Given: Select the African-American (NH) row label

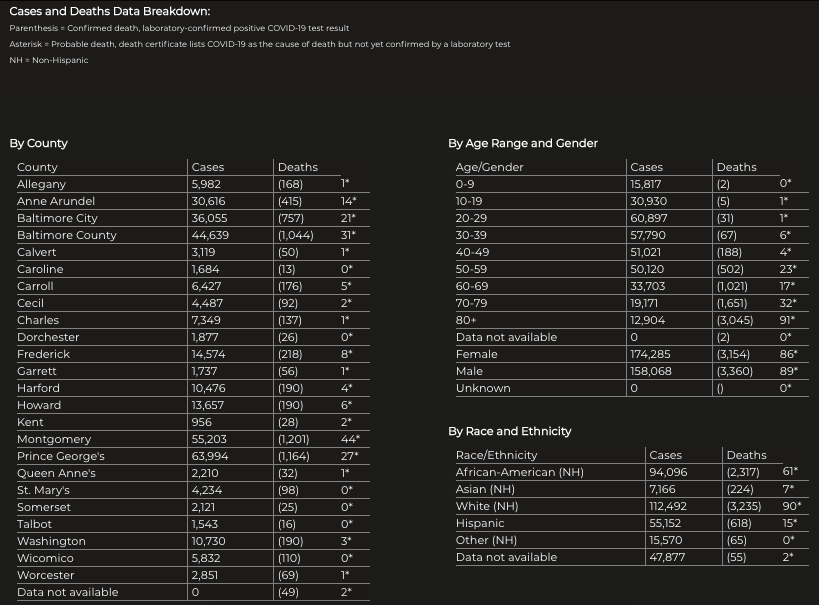Looking at the screenshot, I should point(519,472).
